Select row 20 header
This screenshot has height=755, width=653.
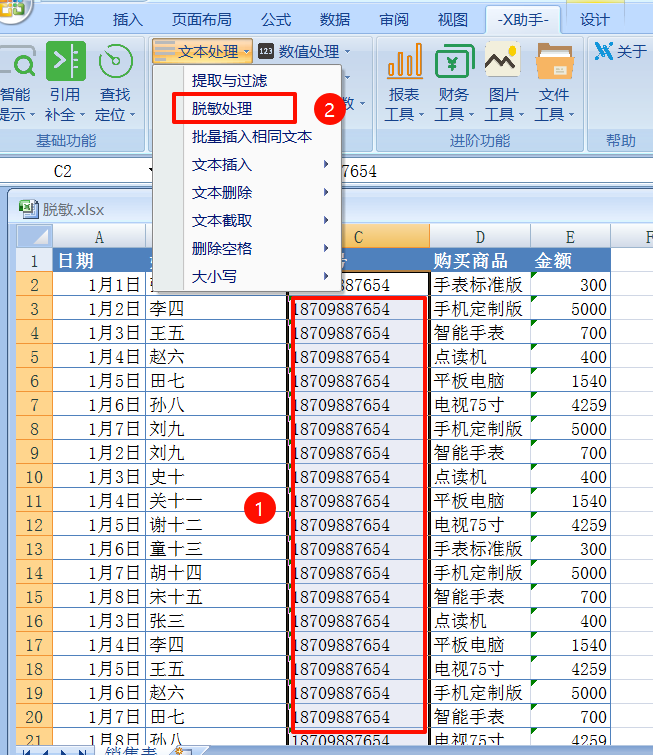(34, 717)
